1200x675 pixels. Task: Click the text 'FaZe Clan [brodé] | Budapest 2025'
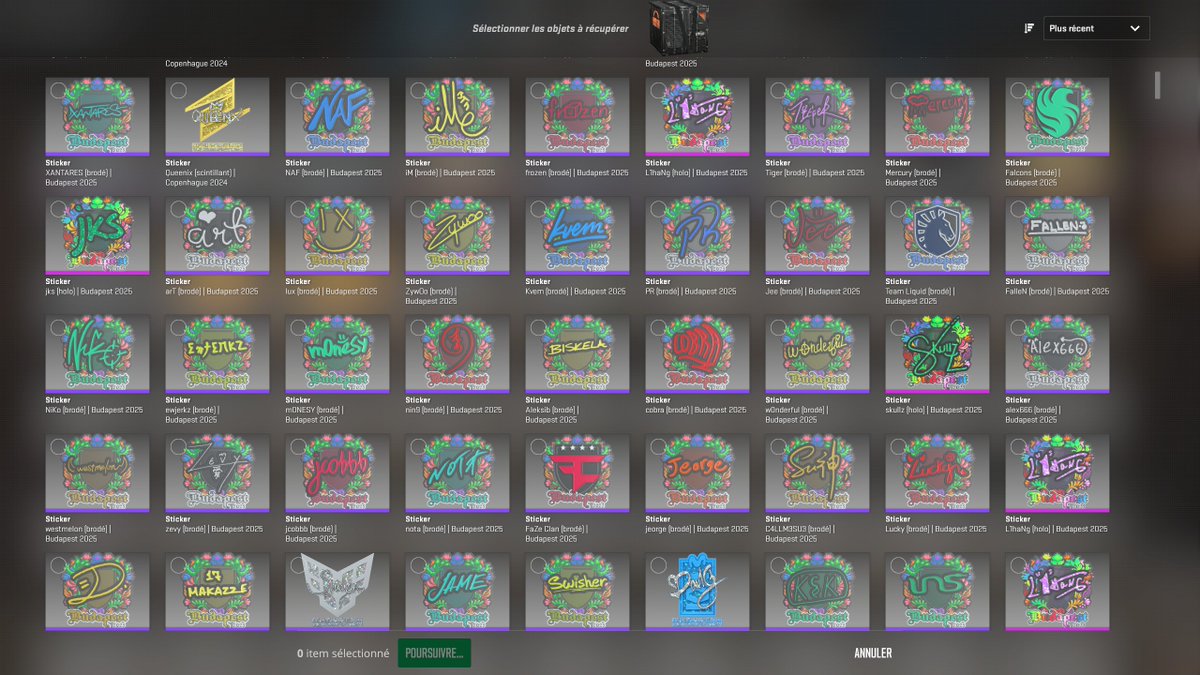pos(556,534)
